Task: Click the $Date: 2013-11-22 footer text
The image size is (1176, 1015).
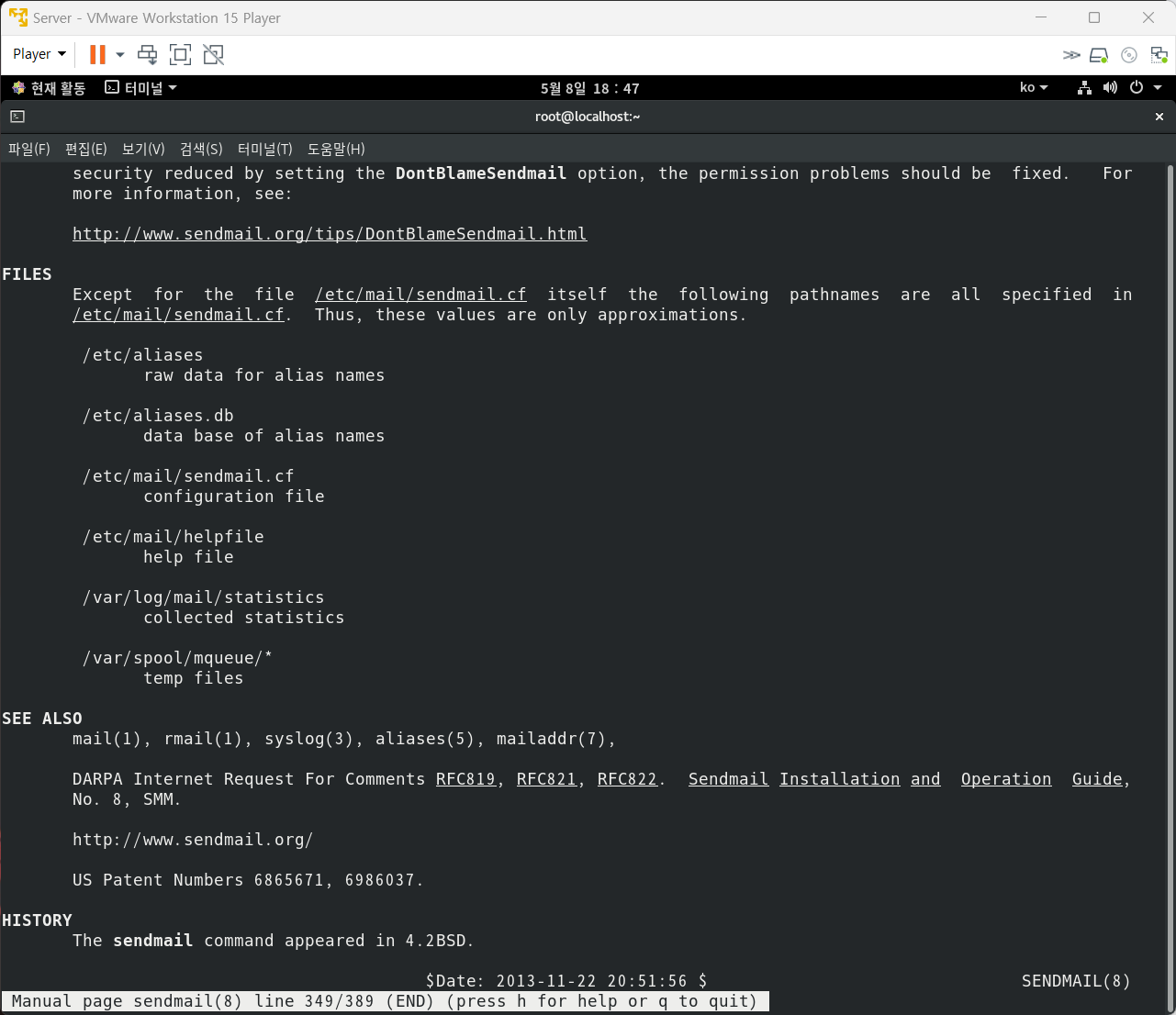Action: (x=566, y=981)
